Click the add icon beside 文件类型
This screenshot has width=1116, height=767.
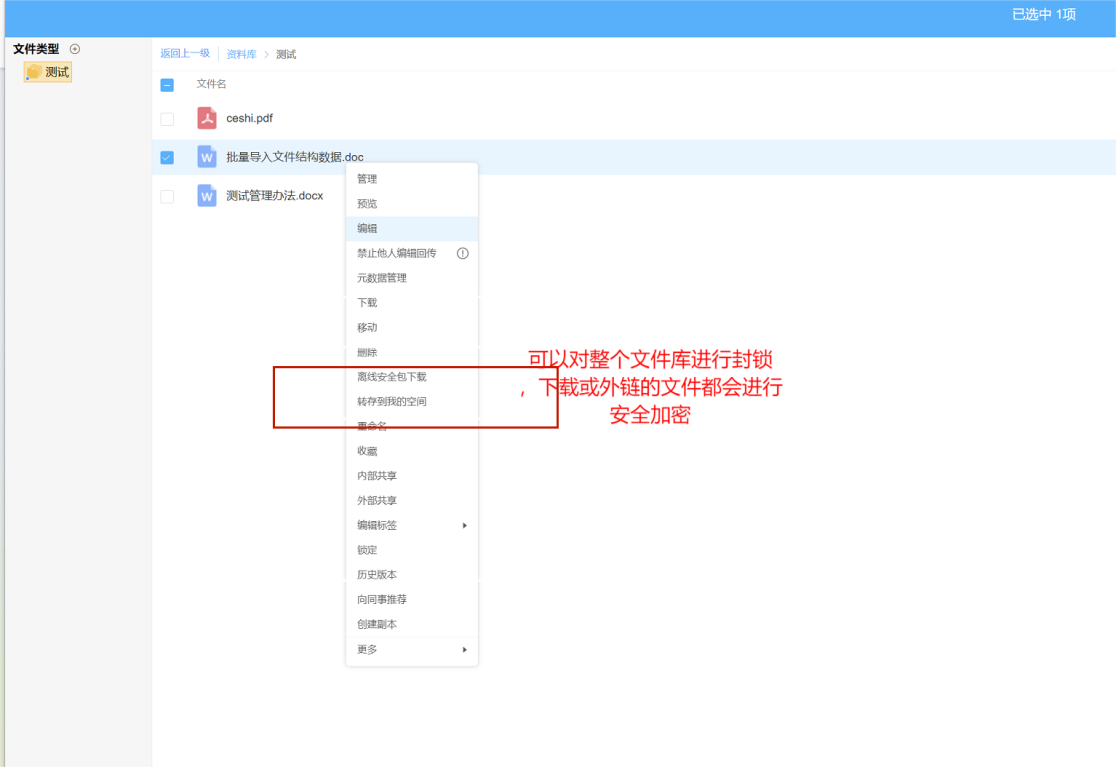[x=75, y=49]
